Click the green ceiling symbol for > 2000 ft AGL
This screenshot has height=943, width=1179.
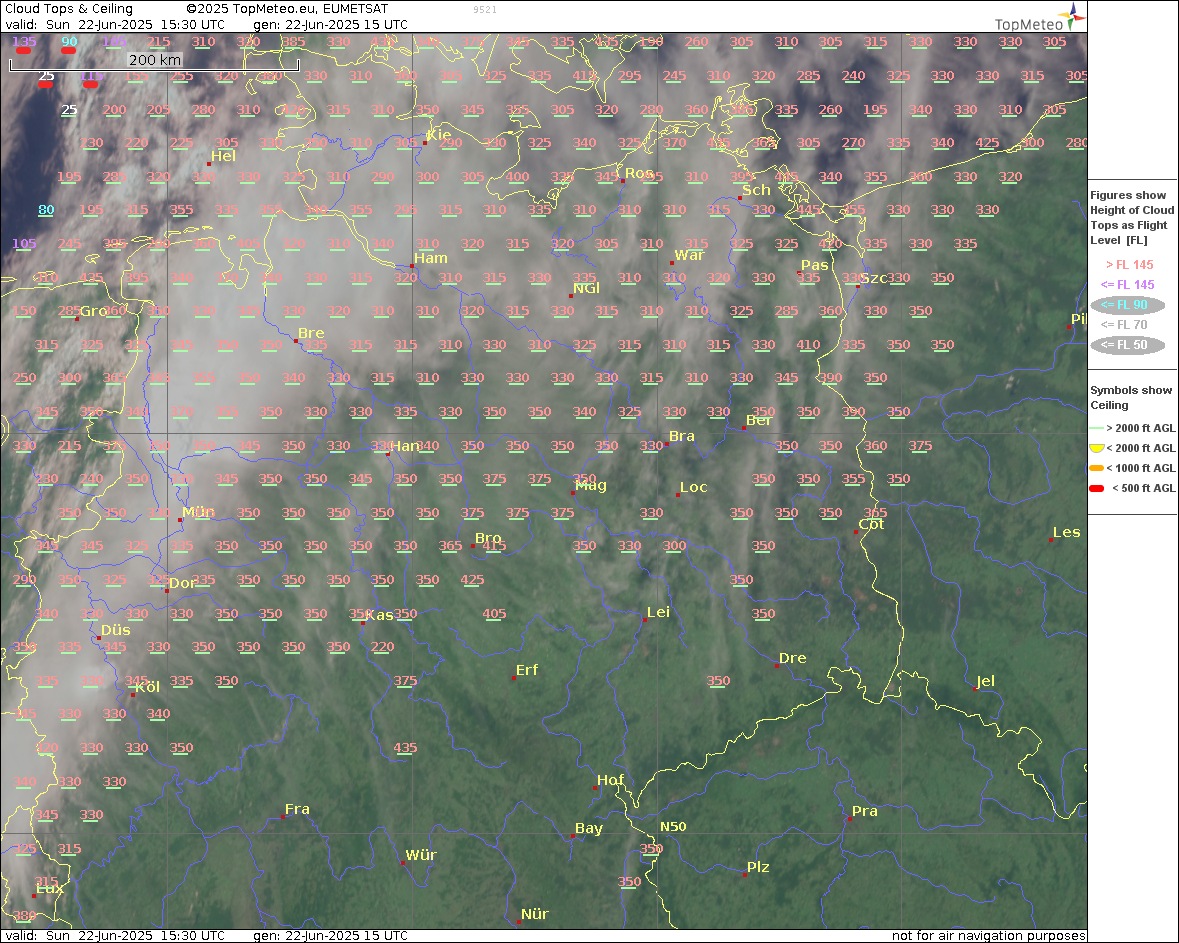tap(1096, 428)
